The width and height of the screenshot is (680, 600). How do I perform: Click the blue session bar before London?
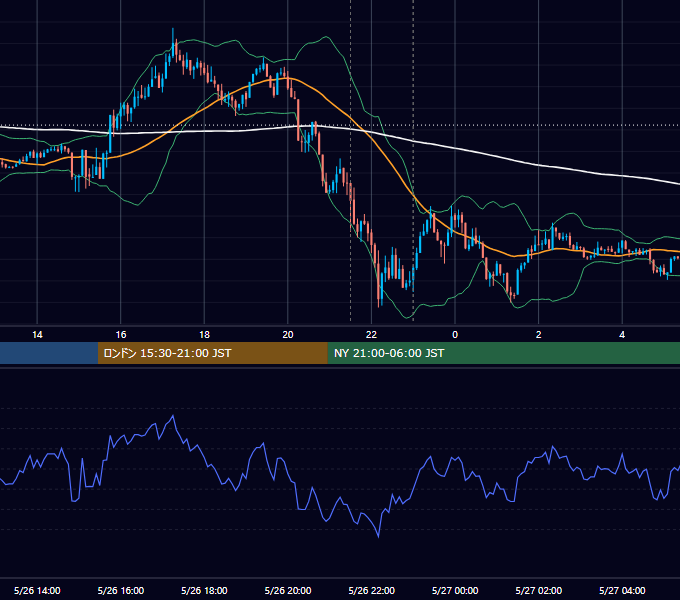tap(49, 353)
